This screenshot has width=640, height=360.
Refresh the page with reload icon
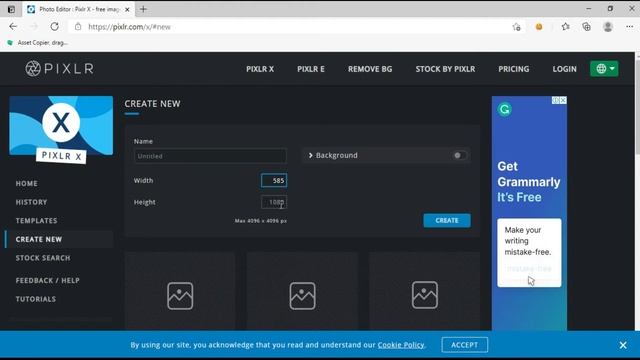click(54, 27)
